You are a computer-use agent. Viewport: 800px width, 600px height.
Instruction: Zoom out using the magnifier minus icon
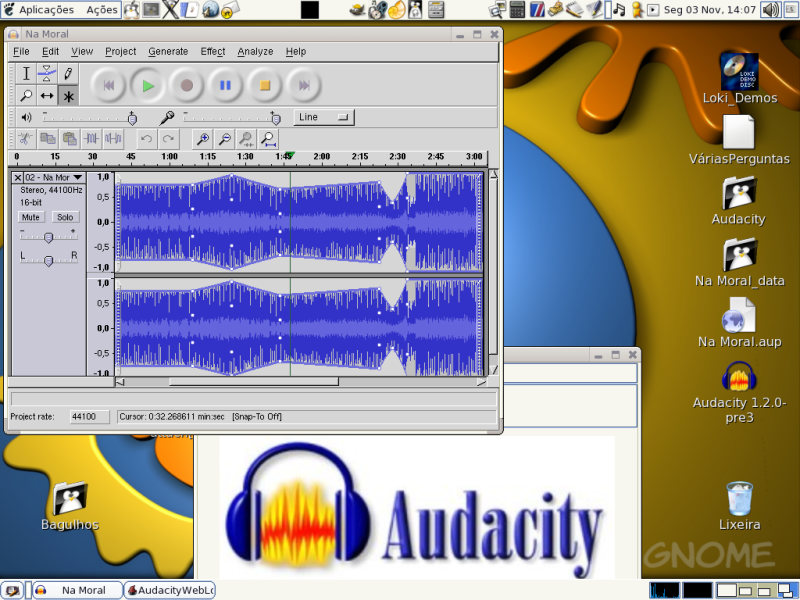click(x=224, y=139)
